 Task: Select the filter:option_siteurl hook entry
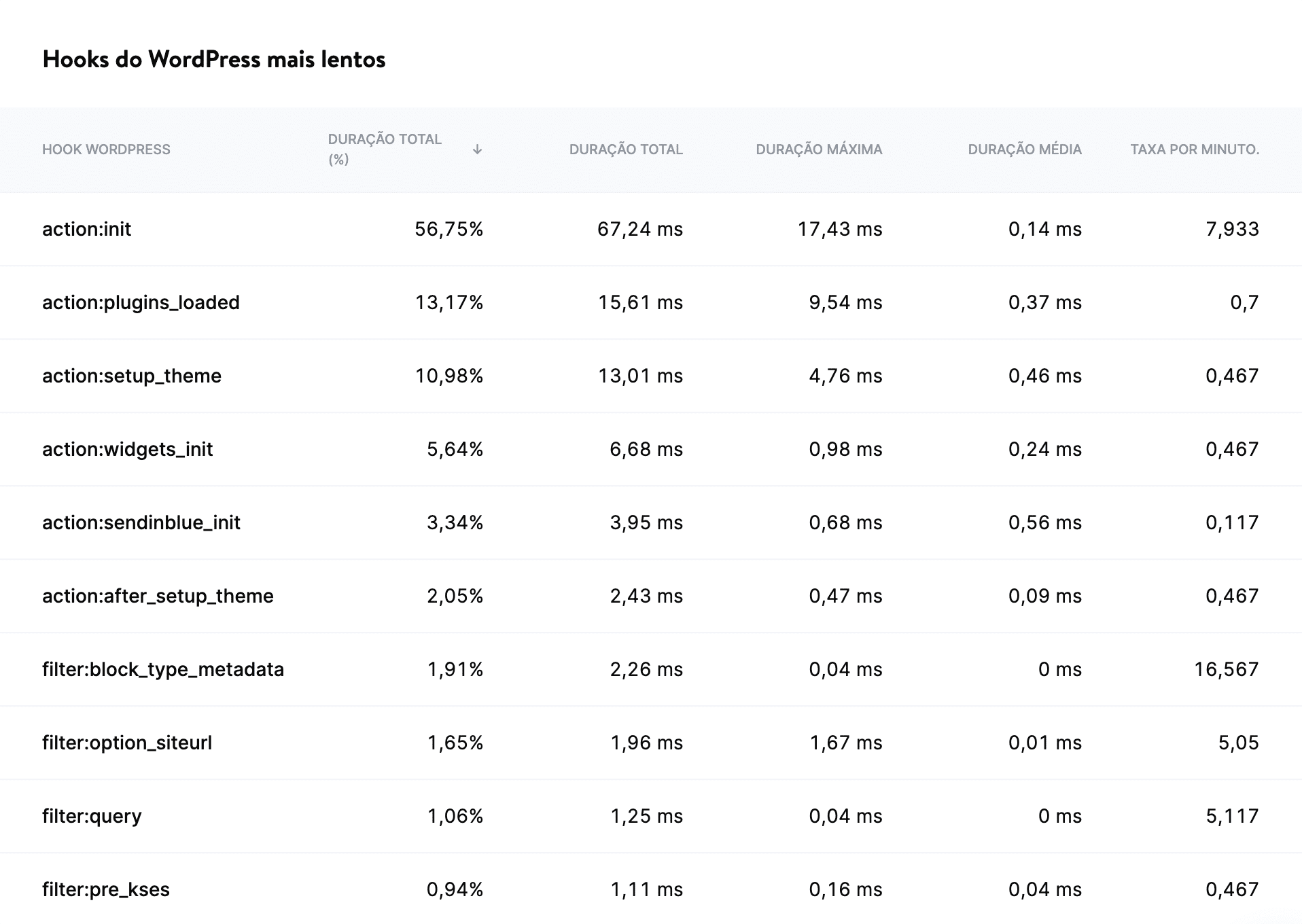click(127, 743)
